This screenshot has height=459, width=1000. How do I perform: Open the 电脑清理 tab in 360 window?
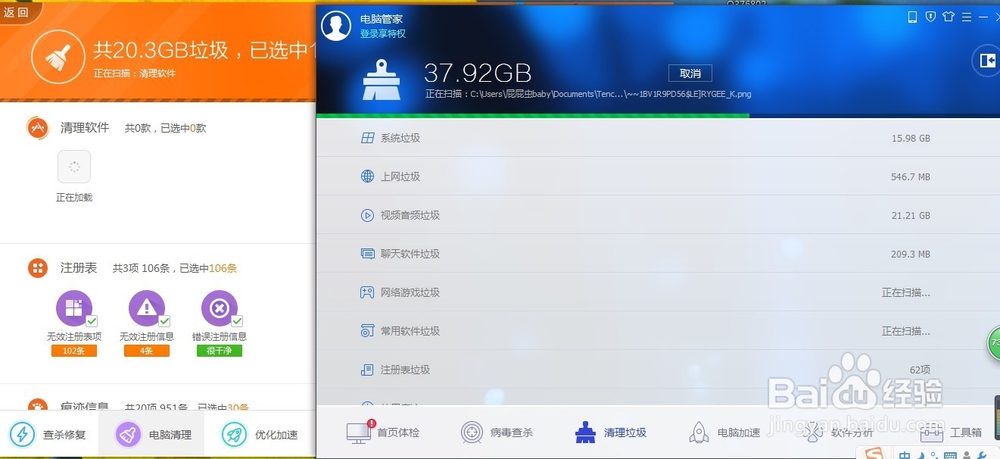(152, 435)
